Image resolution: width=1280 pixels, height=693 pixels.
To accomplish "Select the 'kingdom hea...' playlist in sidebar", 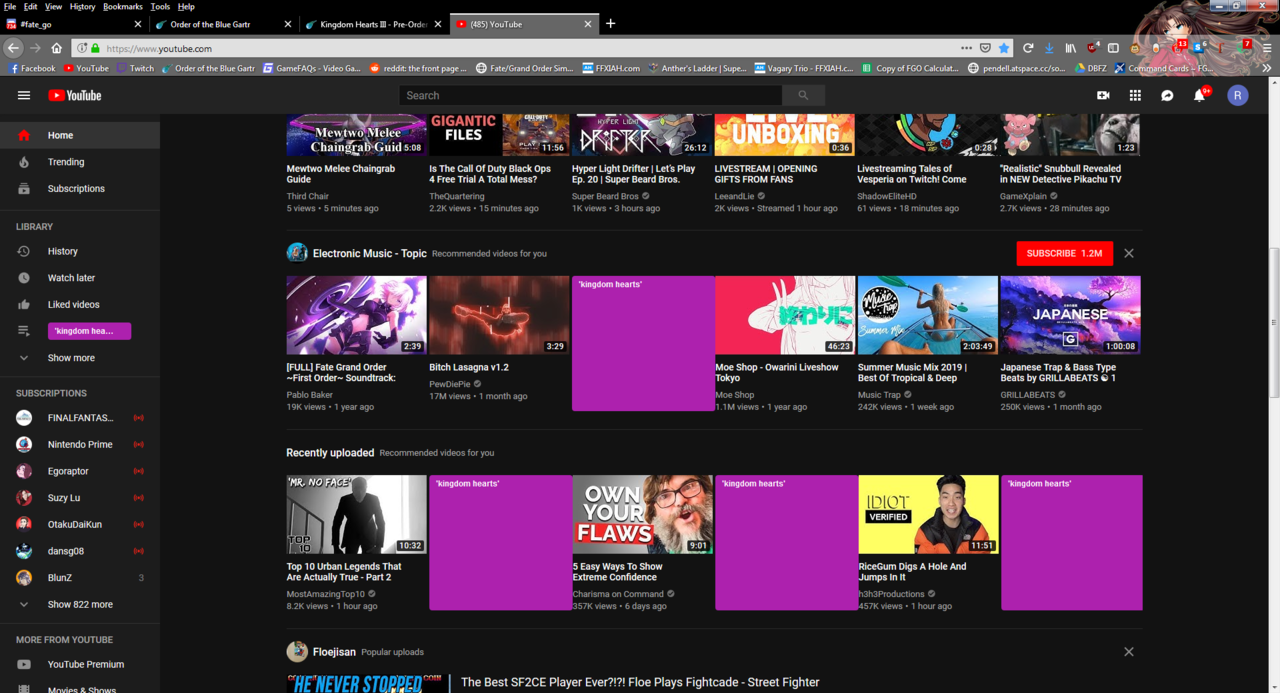I will point(89,331).
